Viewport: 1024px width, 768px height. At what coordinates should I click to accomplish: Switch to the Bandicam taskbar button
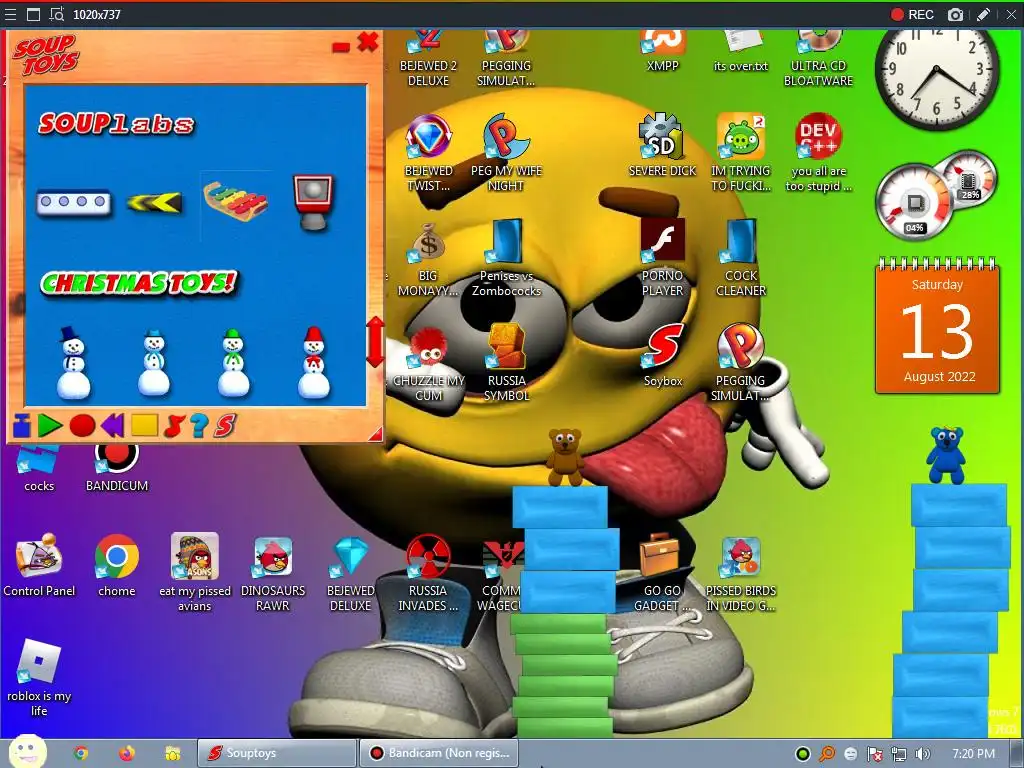click(439, 753)
